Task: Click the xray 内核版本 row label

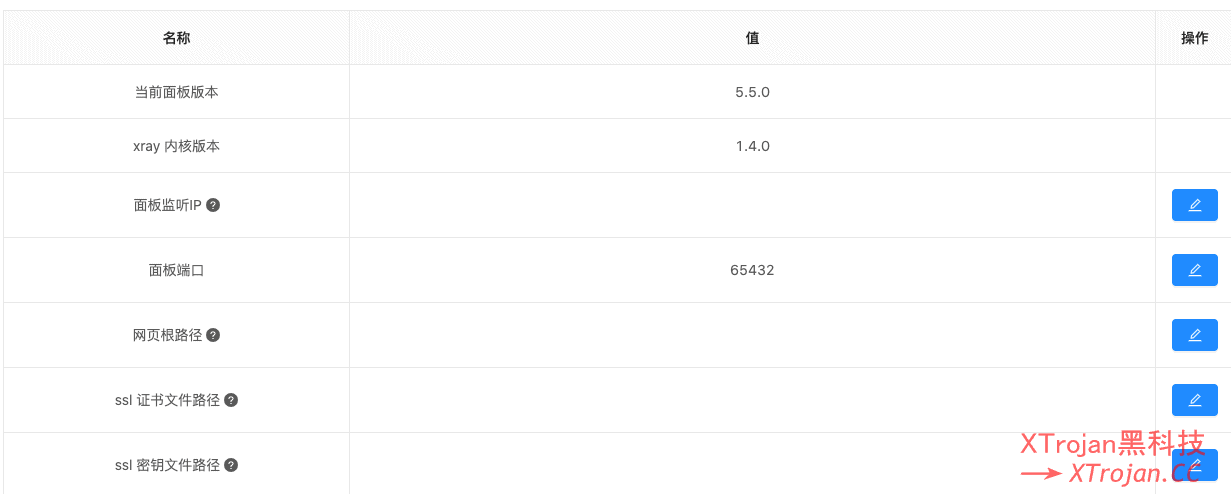Action: pyautogui.click(x=177, y=146)
